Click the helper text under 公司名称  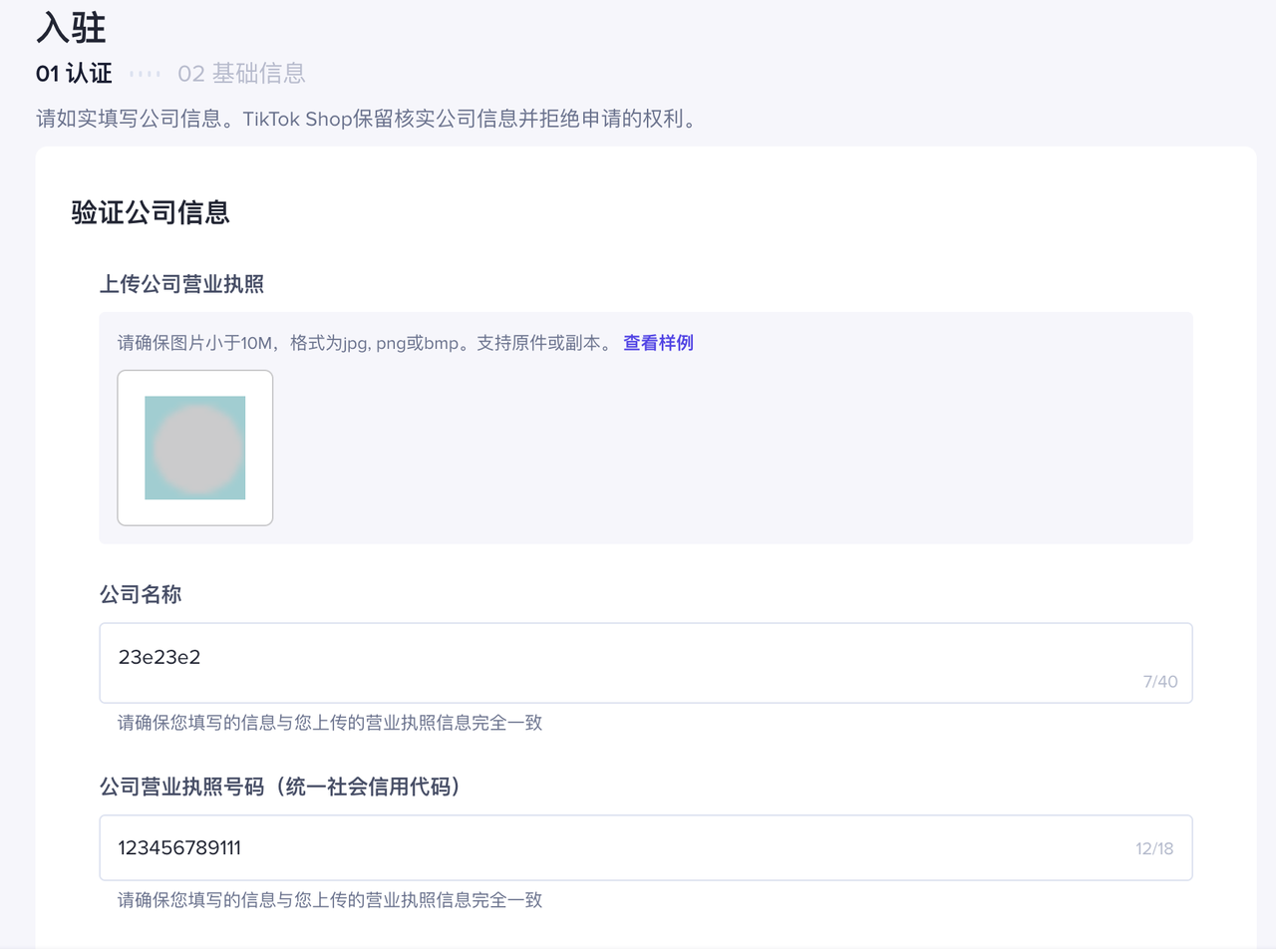(x=329, y=723)
